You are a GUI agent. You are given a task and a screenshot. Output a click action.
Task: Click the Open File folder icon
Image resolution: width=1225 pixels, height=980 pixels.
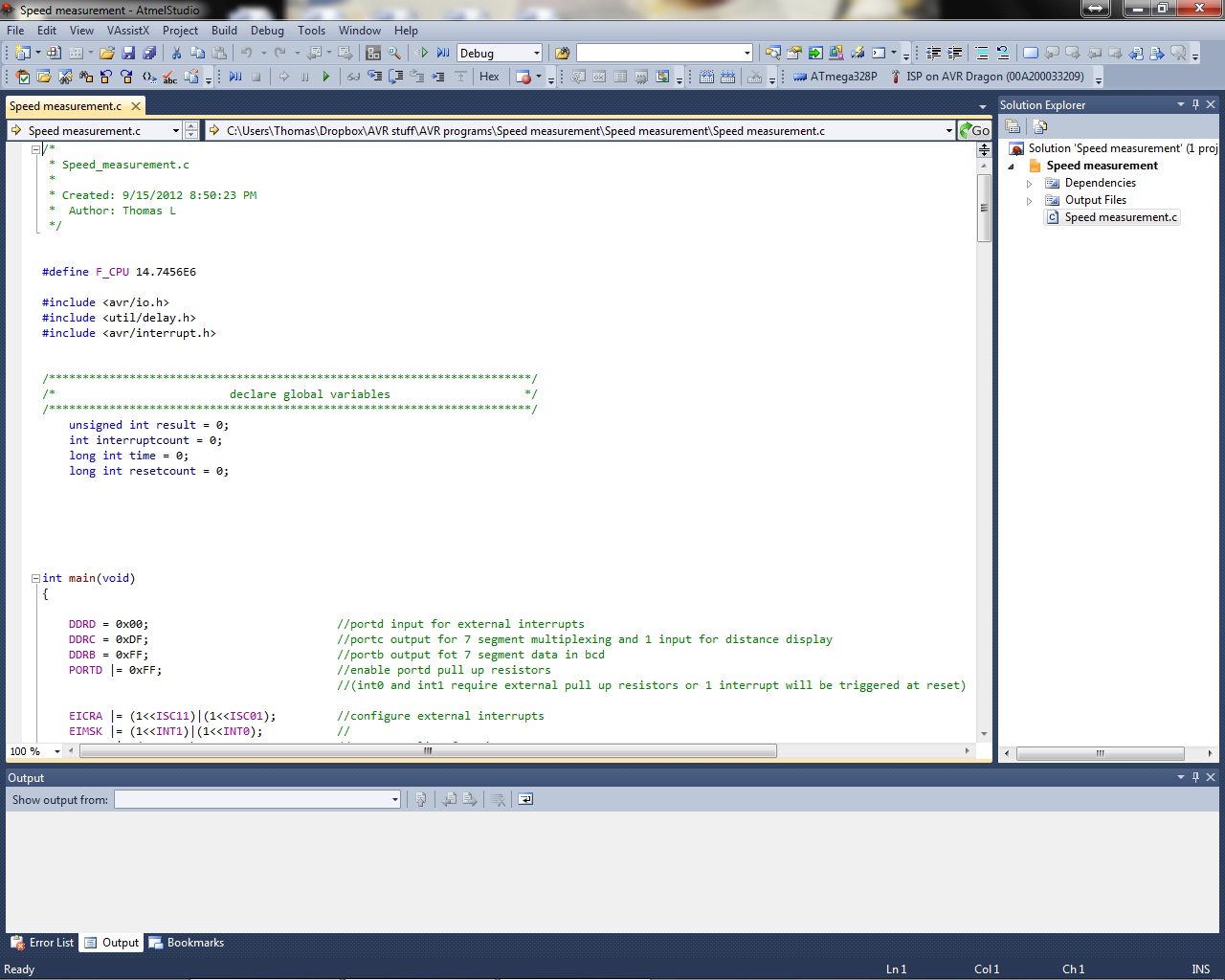[x=107, y=53]
